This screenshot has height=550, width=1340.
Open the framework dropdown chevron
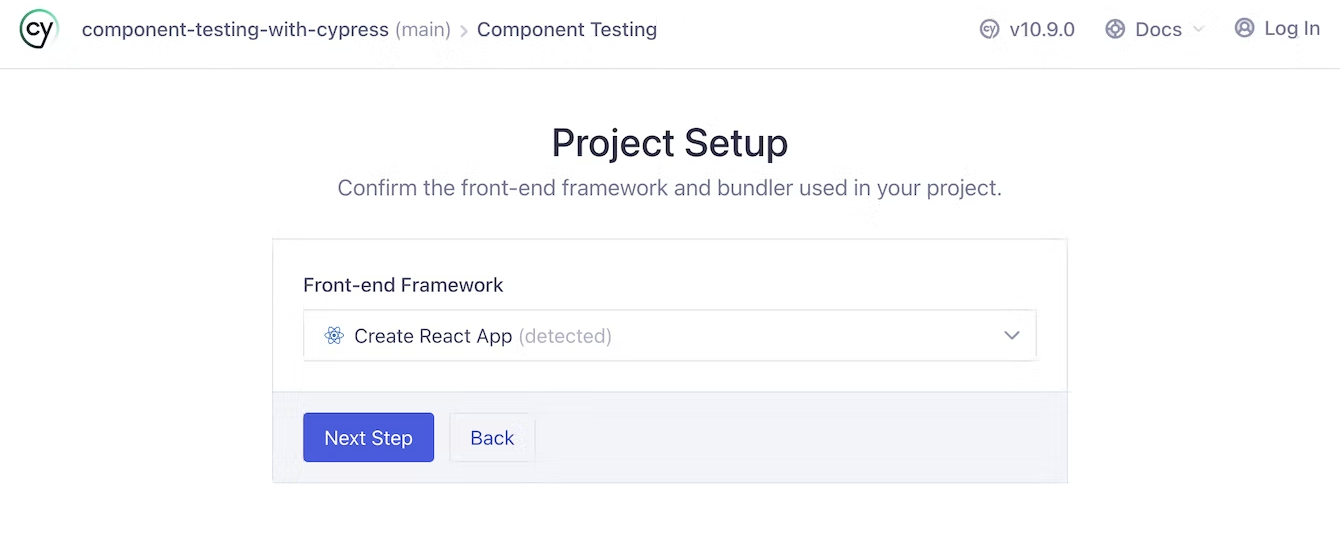pyautogui.click(x=1012, y=336)
